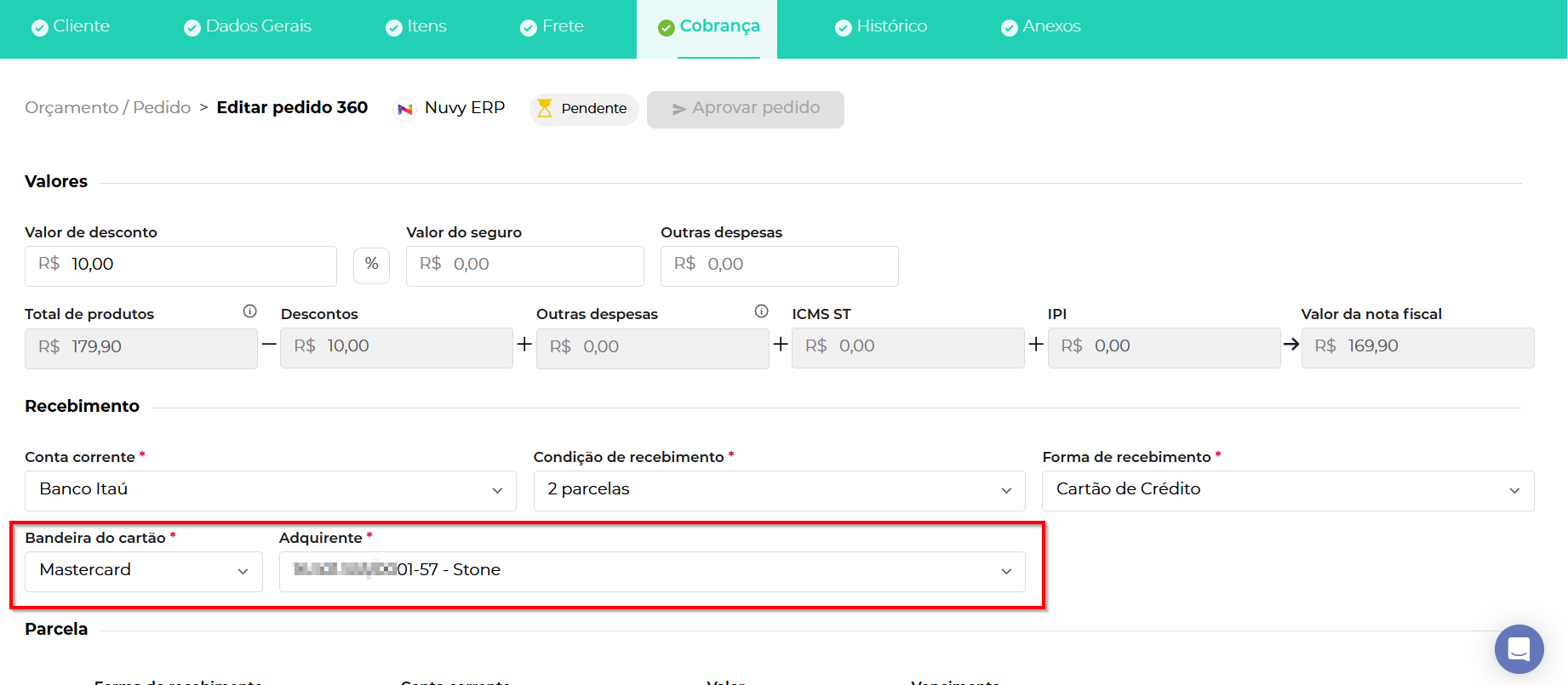Open Condição de recebimento dropdown
The height and width of the screenshot is (685, 1568).
click(x=778, y=490)
